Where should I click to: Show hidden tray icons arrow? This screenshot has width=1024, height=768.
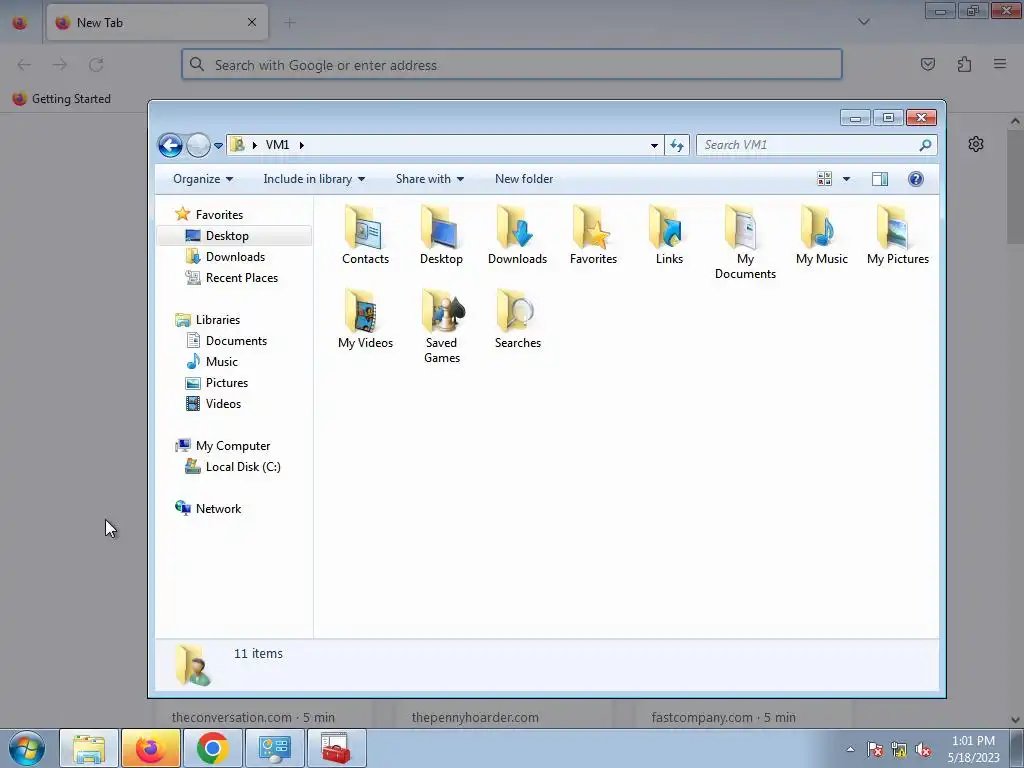850,750
